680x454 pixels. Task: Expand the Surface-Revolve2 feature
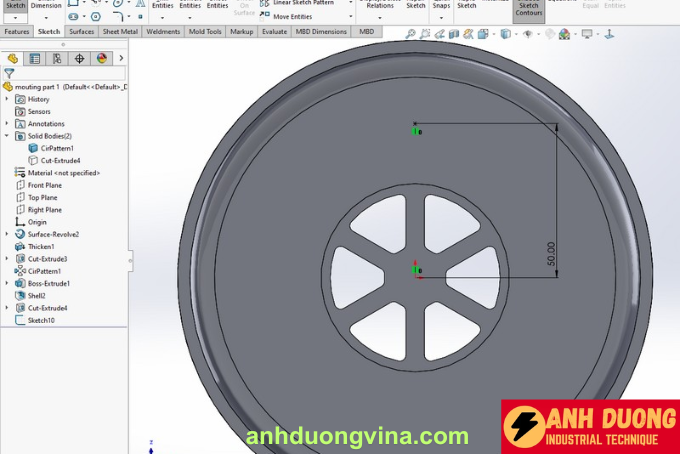7,234
